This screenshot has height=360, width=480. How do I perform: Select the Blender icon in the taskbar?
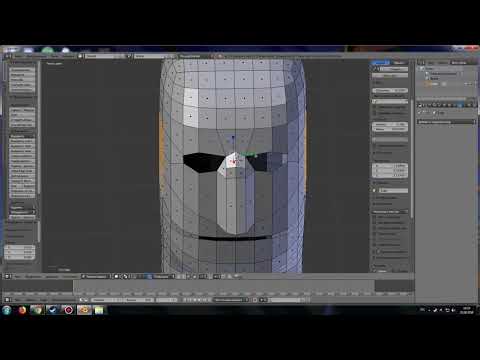click(x=84, y=310)
